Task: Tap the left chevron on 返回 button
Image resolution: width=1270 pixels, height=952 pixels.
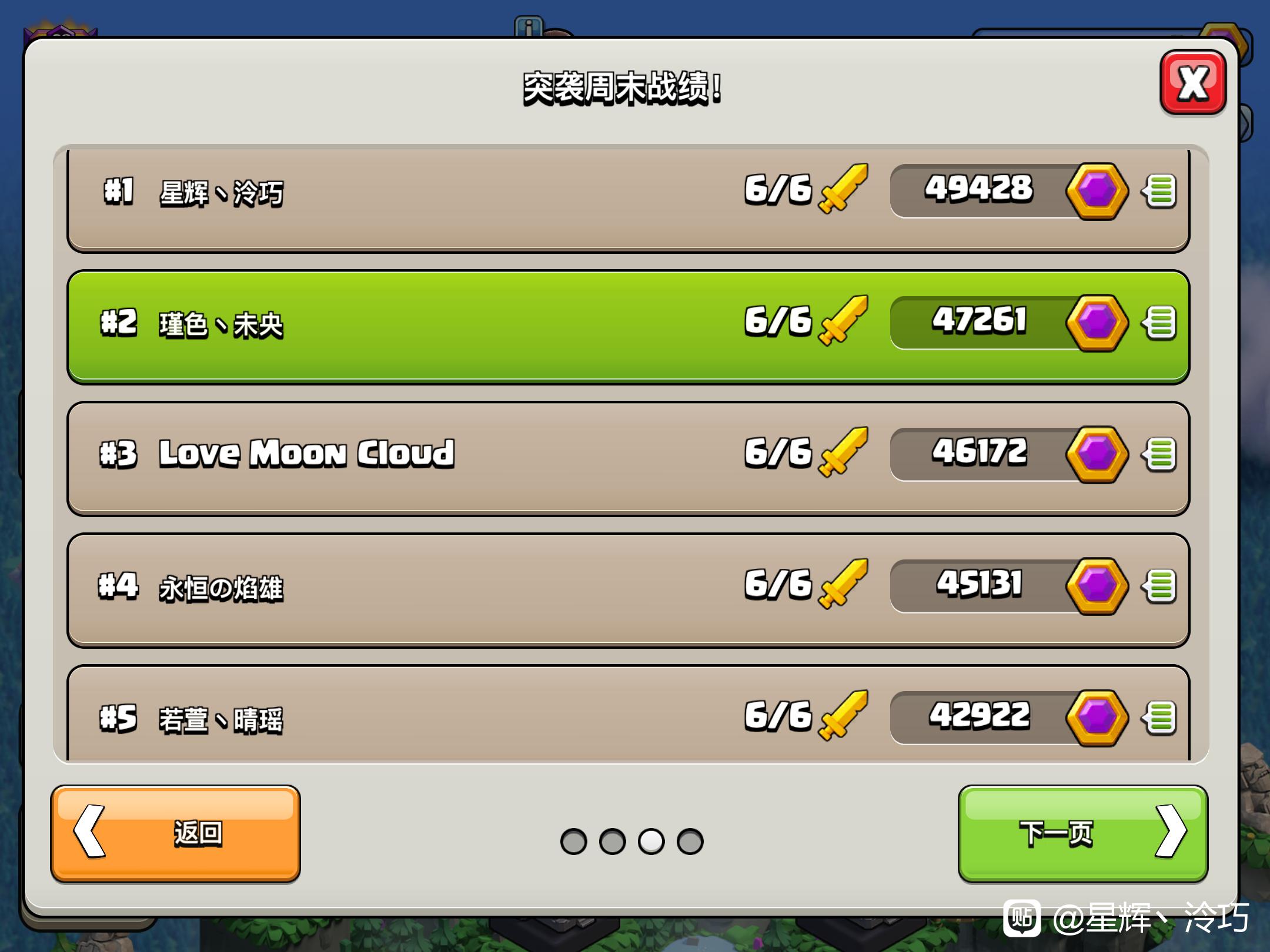Action: (x=89, y=832)
